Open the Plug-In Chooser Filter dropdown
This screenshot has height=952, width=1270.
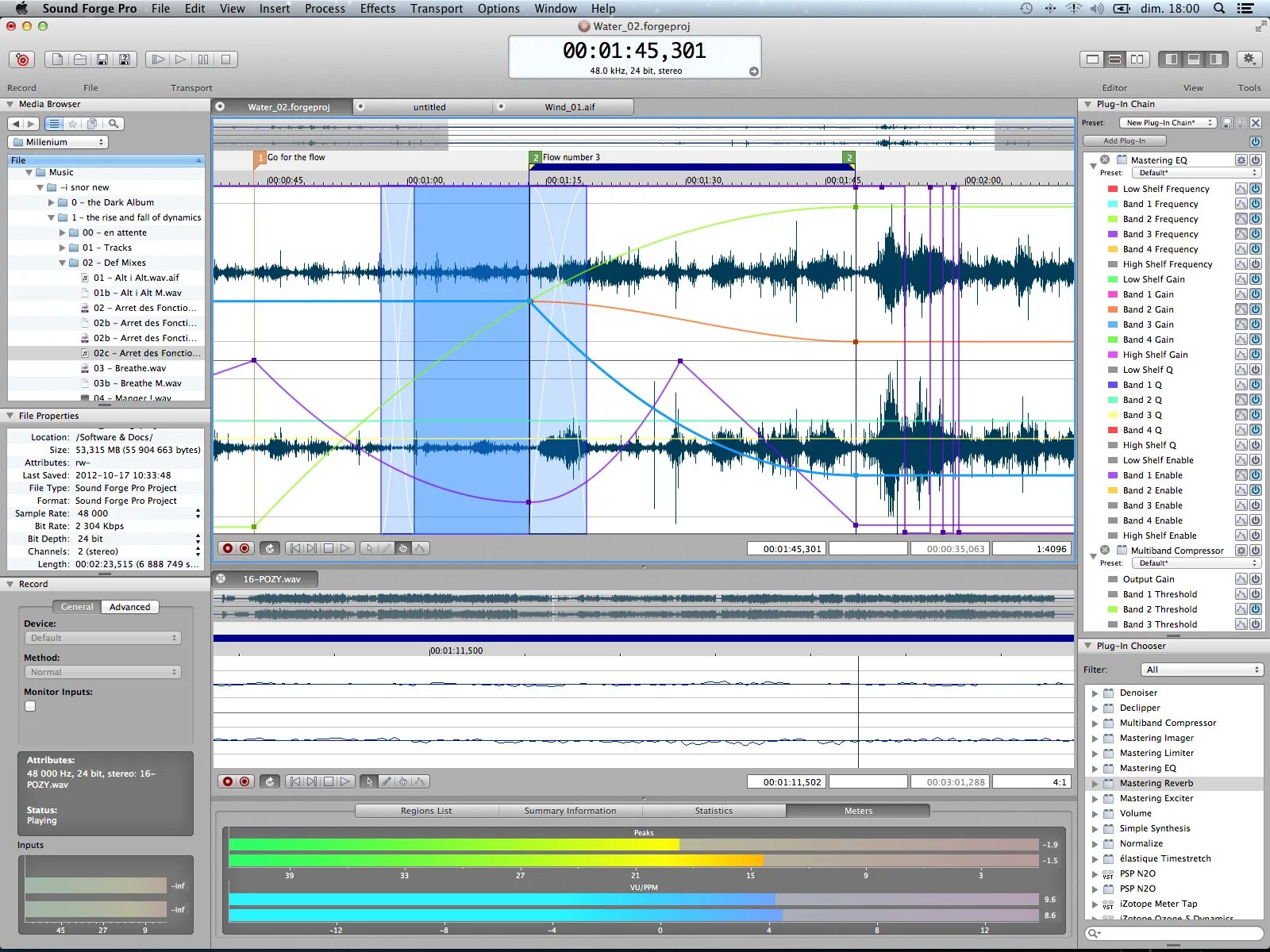pyautogui.click(x=1202, y=670)
